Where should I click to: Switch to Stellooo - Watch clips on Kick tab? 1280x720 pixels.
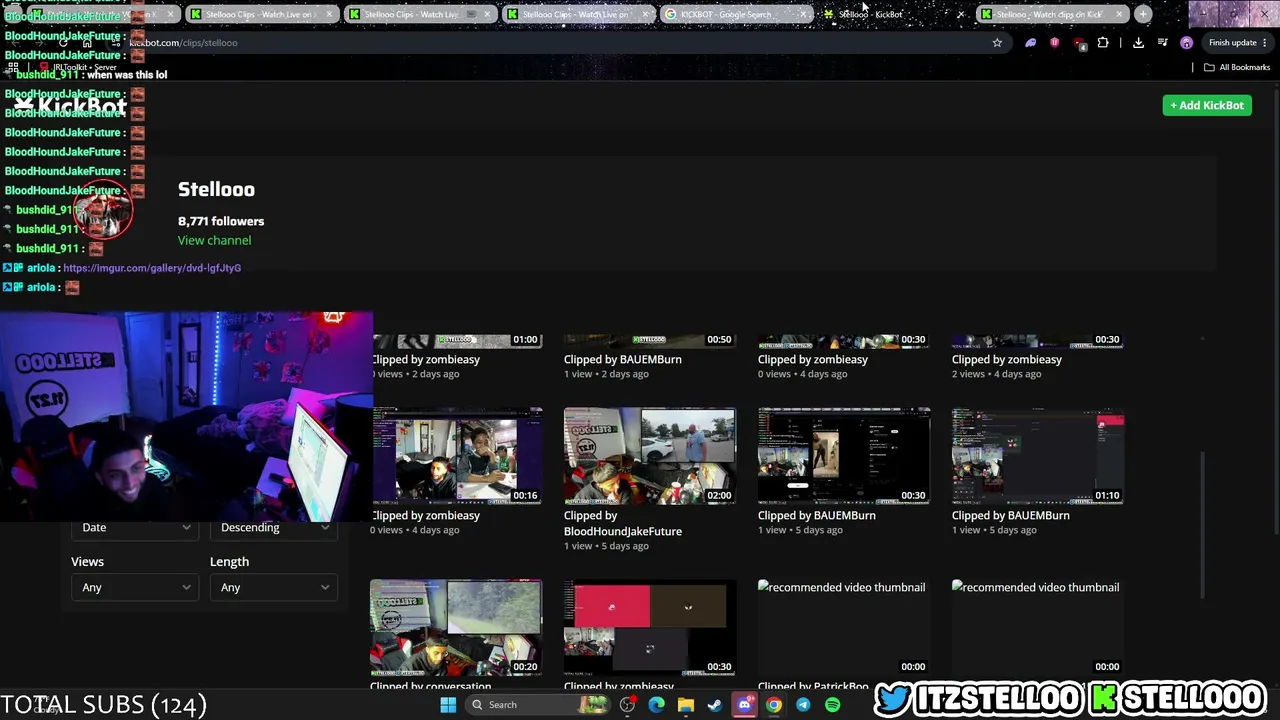pyautogui.click(x=1053, y=14)
